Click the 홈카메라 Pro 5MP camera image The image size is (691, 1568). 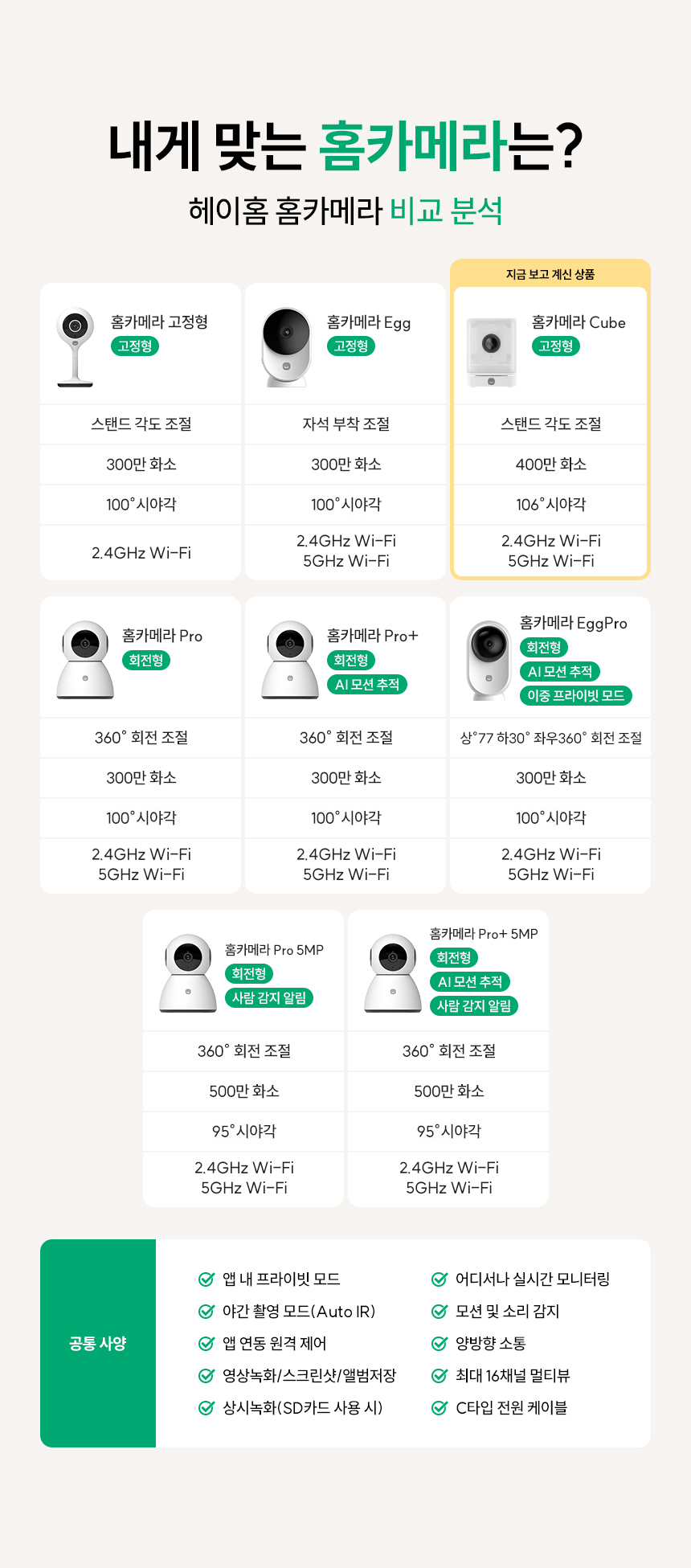point(188,972)
